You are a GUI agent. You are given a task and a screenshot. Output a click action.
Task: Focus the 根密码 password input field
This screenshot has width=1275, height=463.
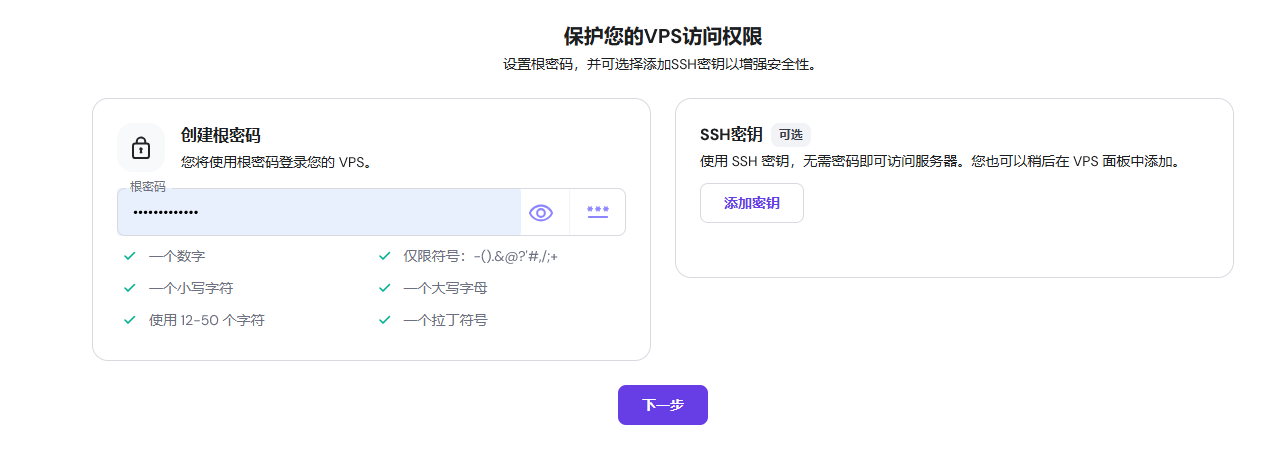pyautogui.click(x=320, y=212)
